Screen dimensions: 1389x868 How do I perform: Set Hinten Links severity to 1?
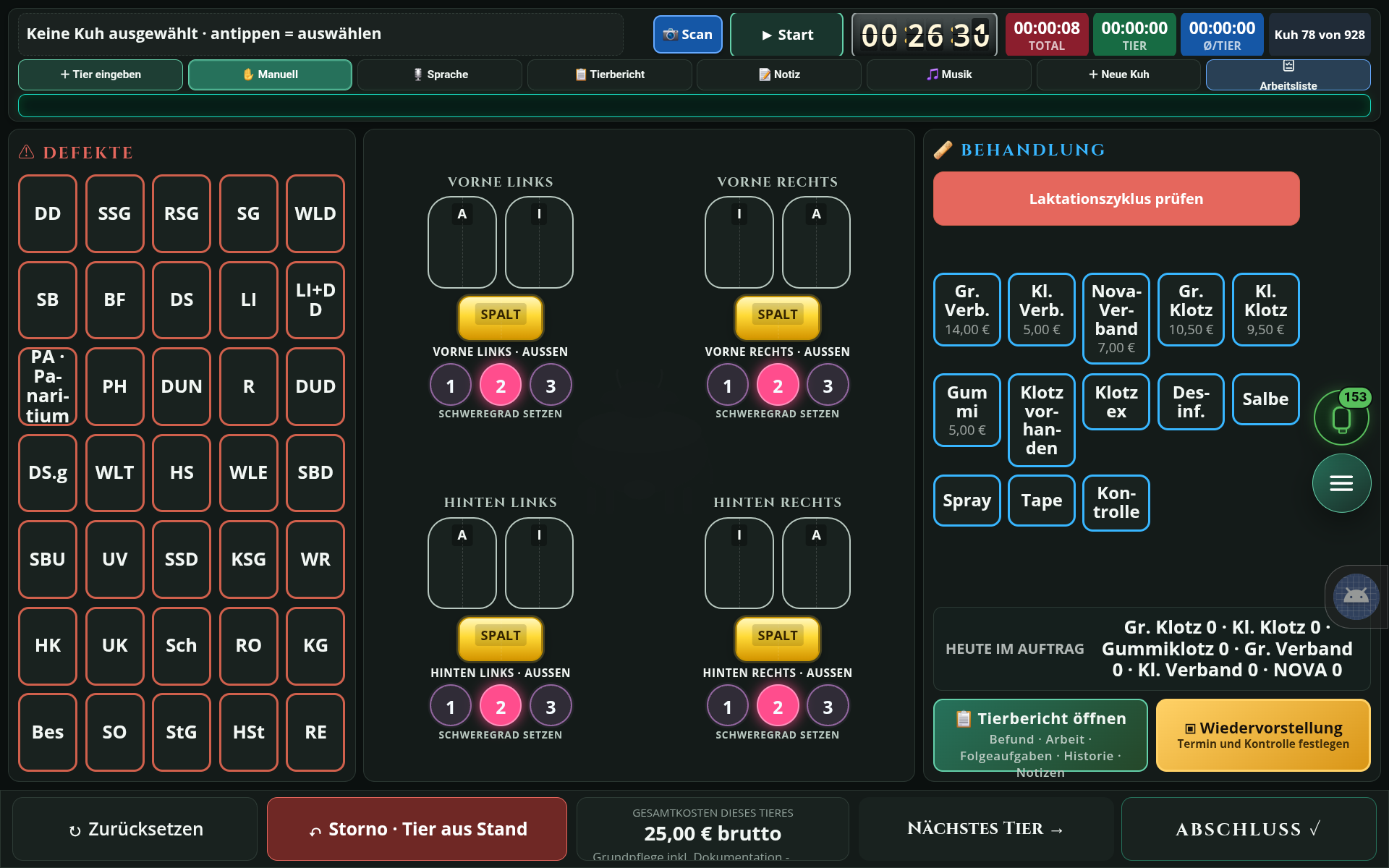(x=451, y=707)
